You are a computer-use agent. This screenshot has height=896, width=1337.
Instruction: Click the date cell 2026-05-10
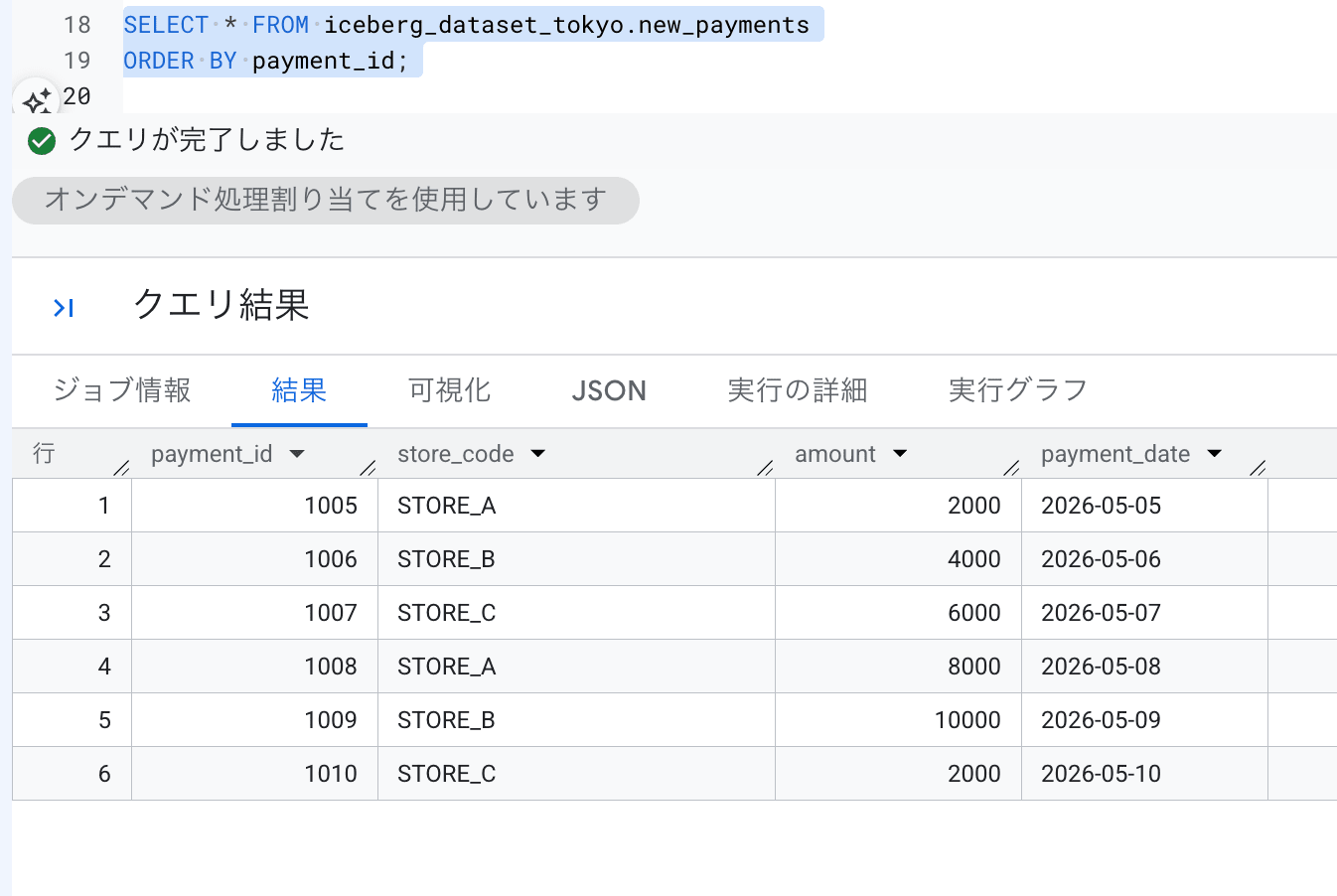[x=1144, y=774]
